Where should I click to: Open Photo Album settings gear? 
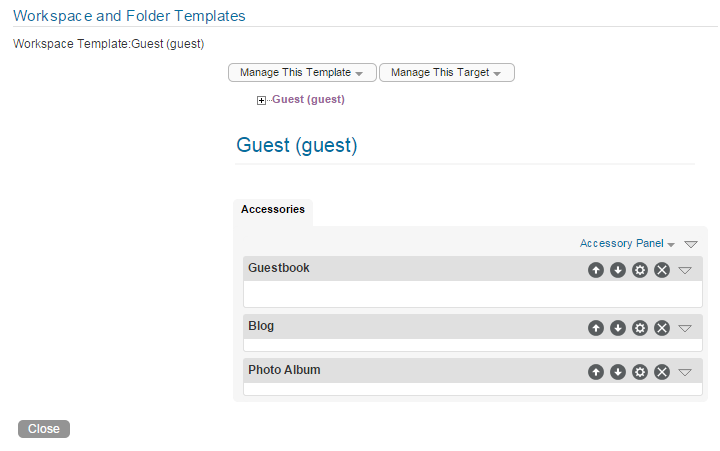point(640,372)
